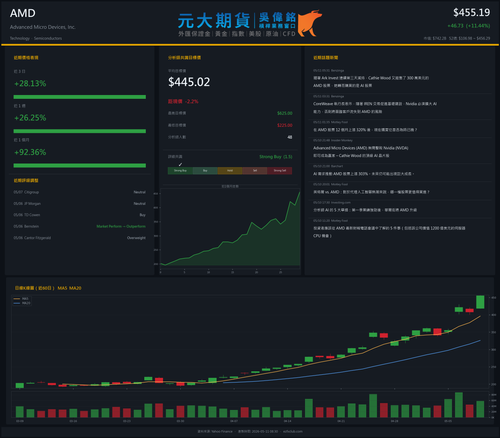Click the tallest green volume bar

(459, 405)
